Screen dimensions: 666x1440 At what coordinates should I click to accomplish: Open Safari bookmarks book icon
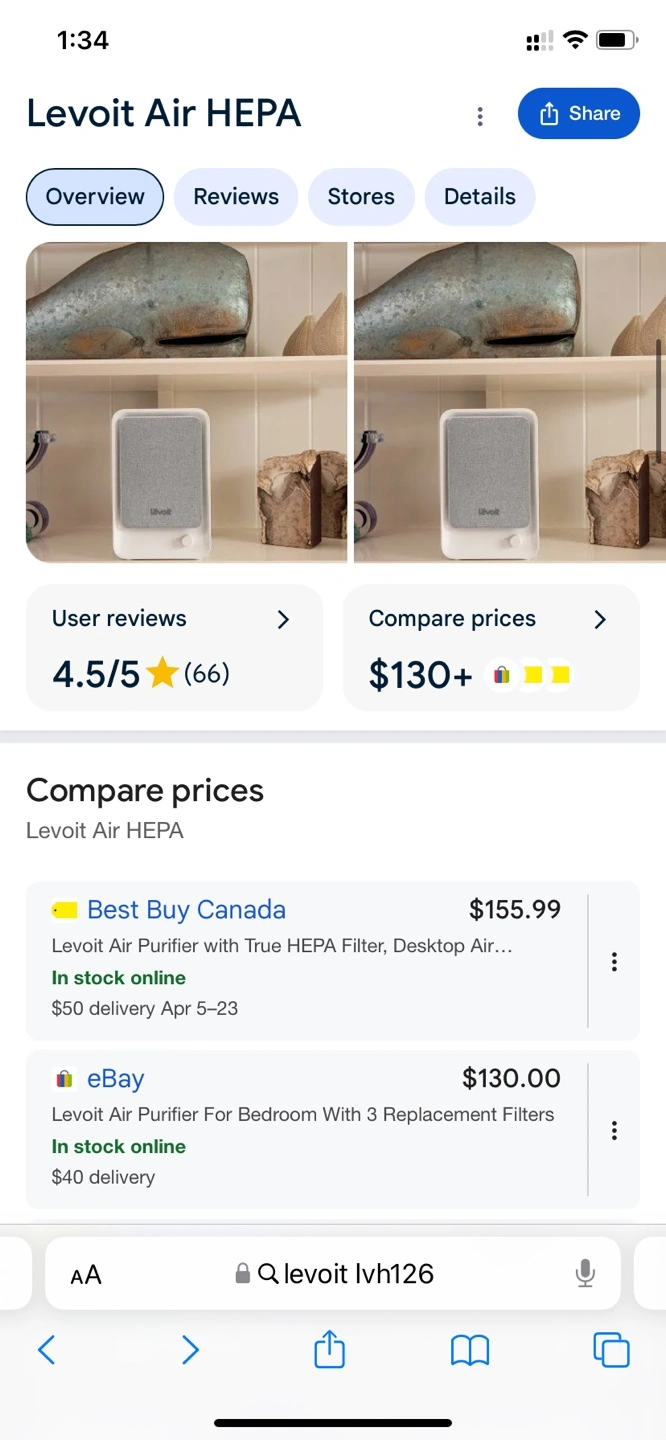[470, 1351]
